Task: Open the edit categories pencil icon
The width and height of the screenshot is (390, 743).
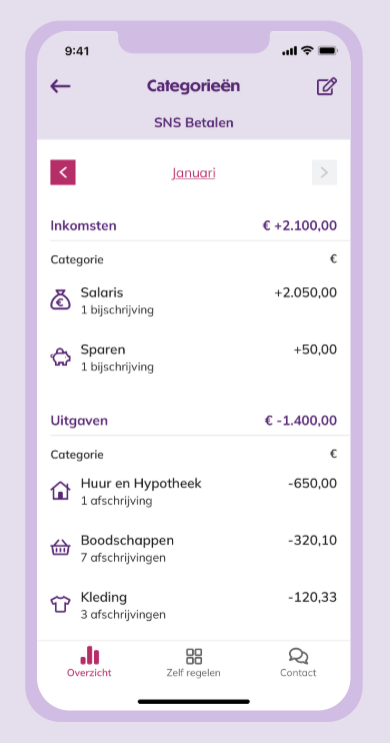Action: point(327,86)
